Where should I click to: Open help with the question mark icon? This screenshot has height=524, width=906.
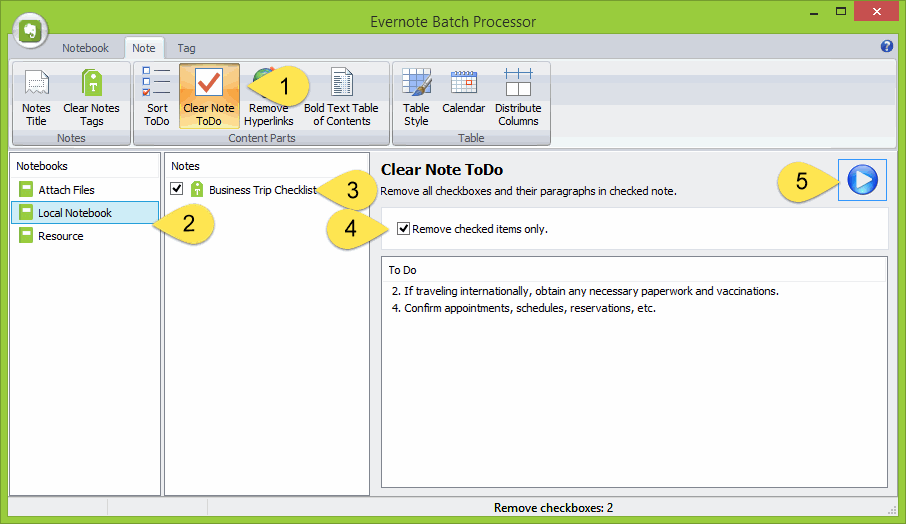(886, 46)
